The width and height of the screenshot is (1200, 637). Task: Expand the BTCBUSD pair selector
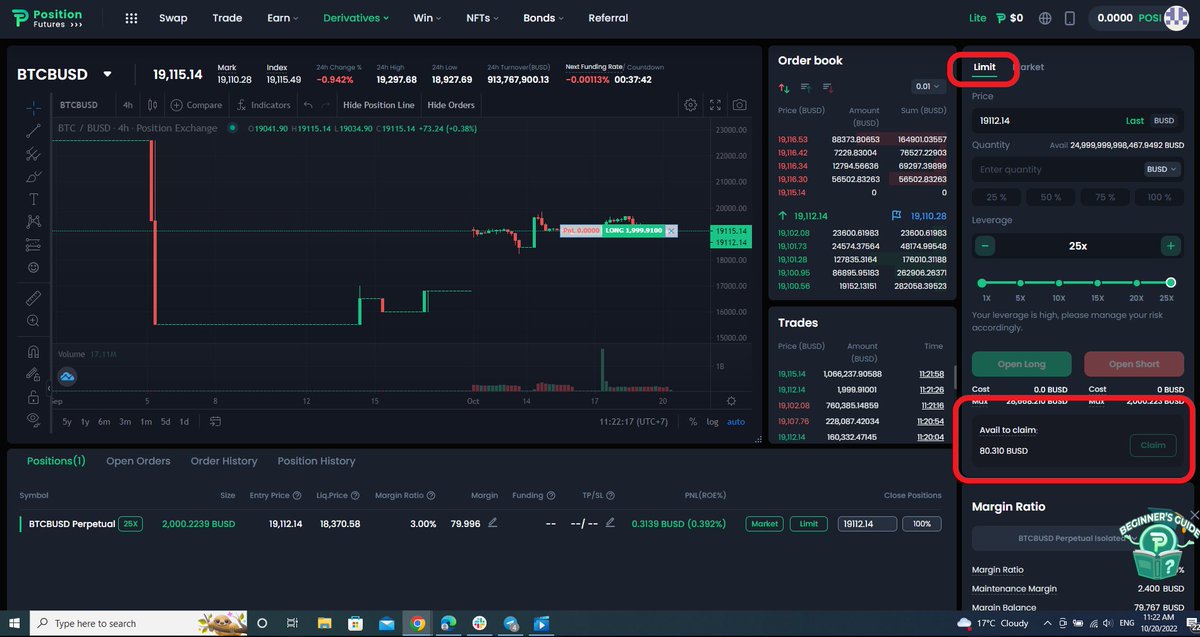[107, 74]
